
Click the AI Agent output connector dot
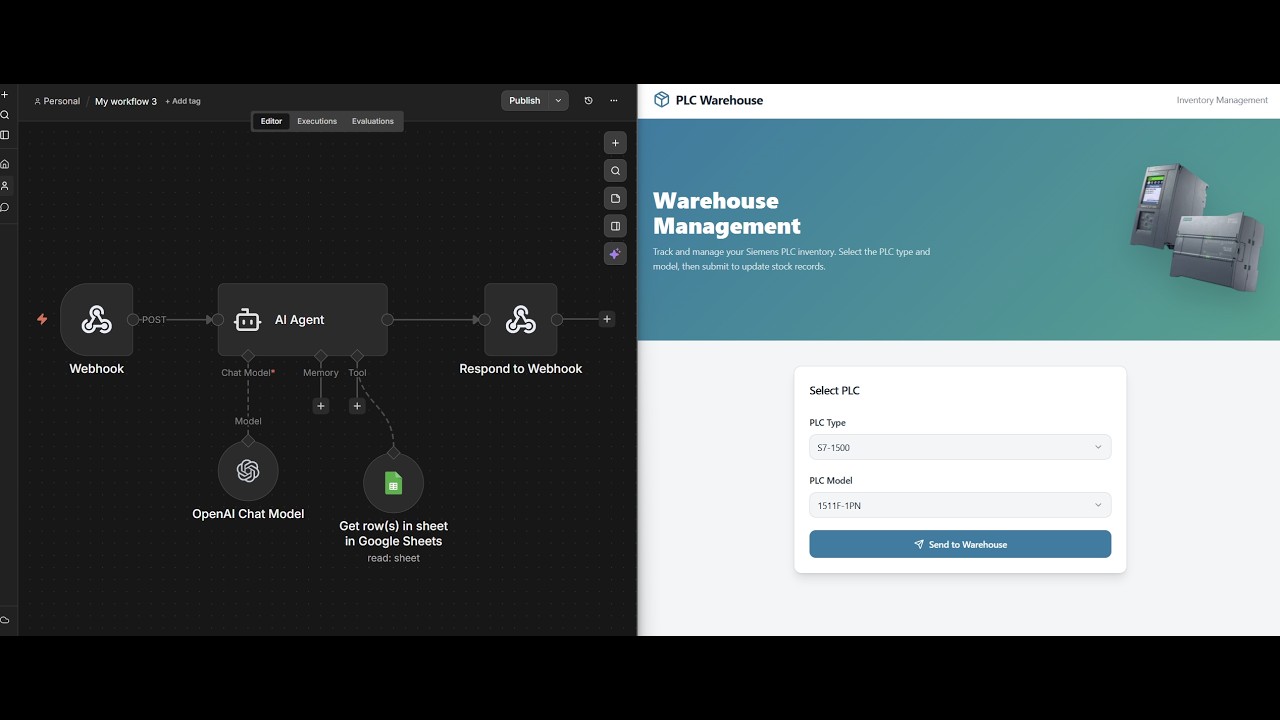[387, 320]
